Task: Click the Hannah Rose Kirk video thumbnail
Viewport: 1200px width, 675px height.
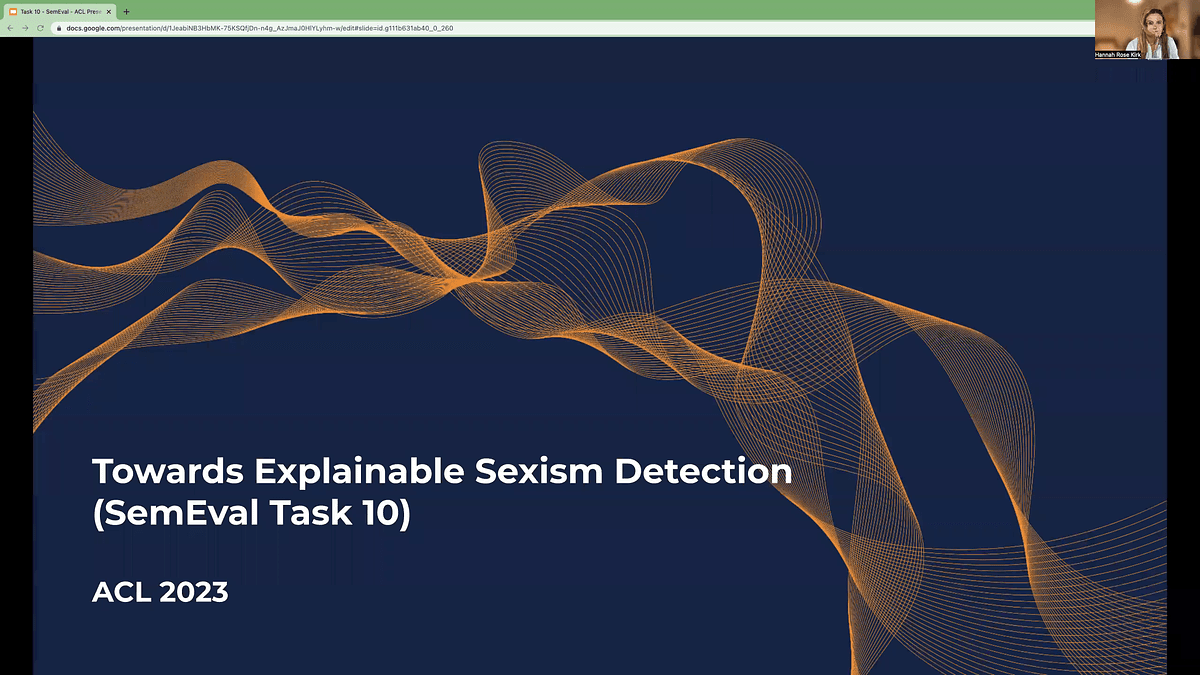Action: click(1147, 30)
